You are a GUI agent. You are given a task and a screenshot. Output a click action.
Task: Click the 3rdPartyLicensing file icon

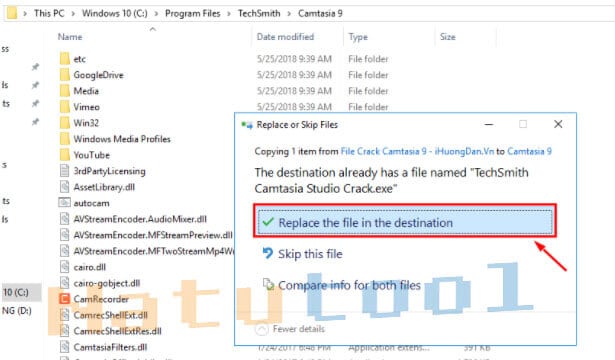pos(64,171)
